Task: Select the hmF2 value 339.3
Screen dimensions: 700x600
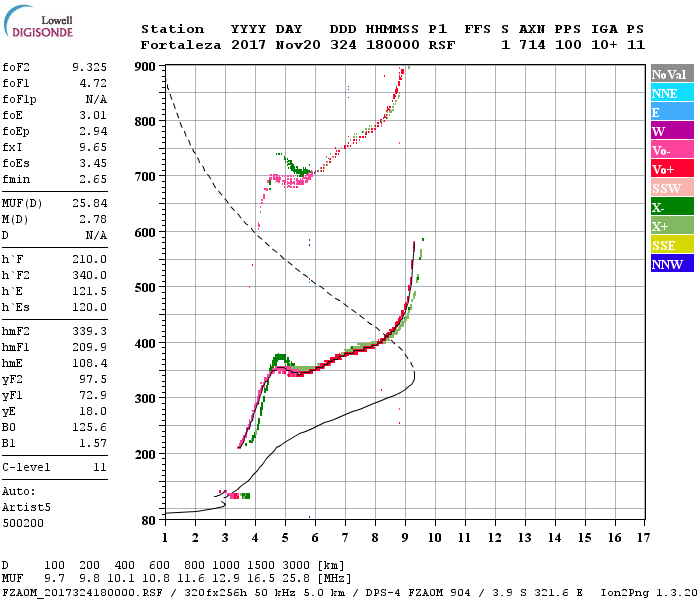Action: (x=90, y=331)
